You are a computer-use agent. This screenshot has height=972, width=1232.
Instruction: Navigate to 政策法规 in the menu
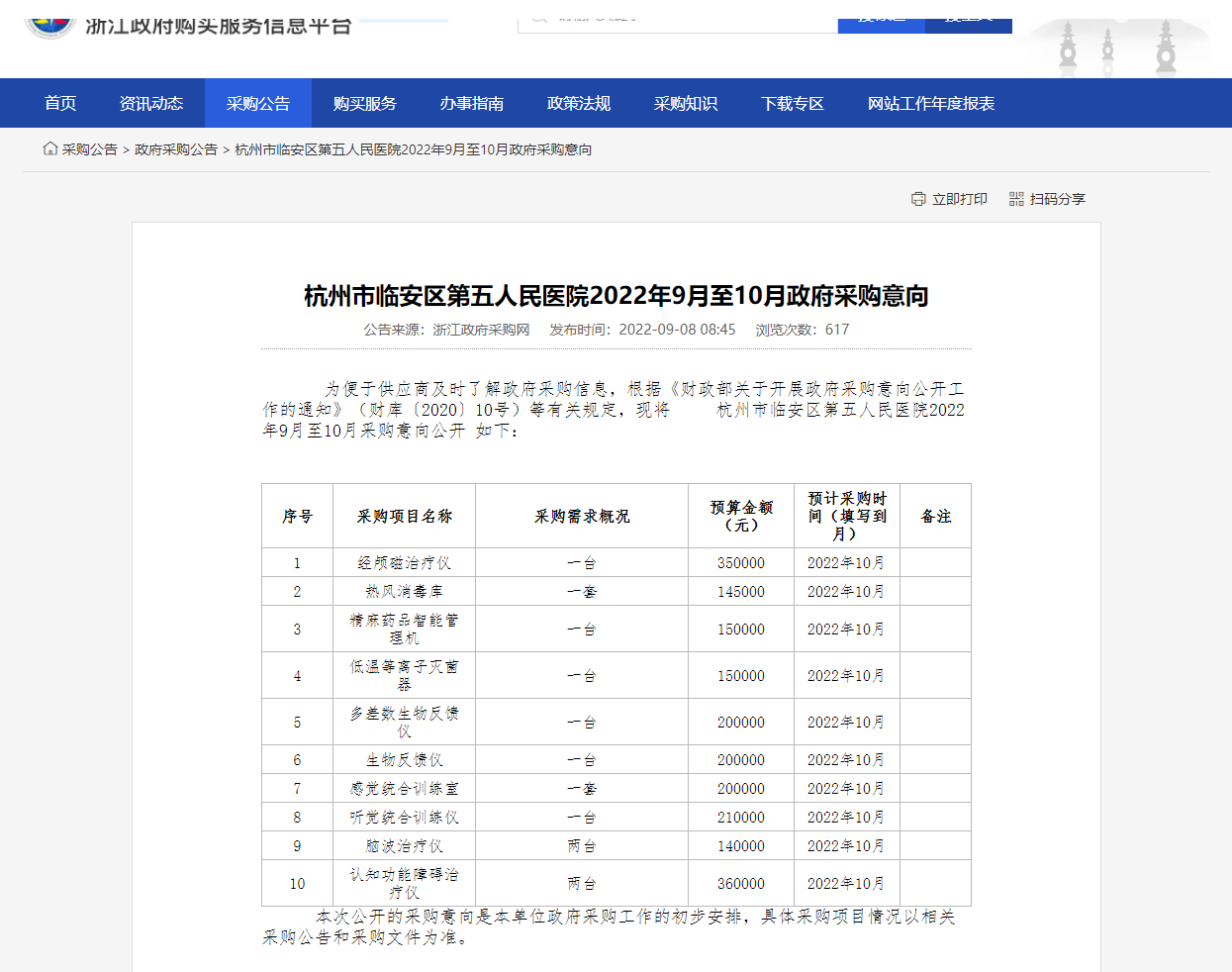[579, 103]
